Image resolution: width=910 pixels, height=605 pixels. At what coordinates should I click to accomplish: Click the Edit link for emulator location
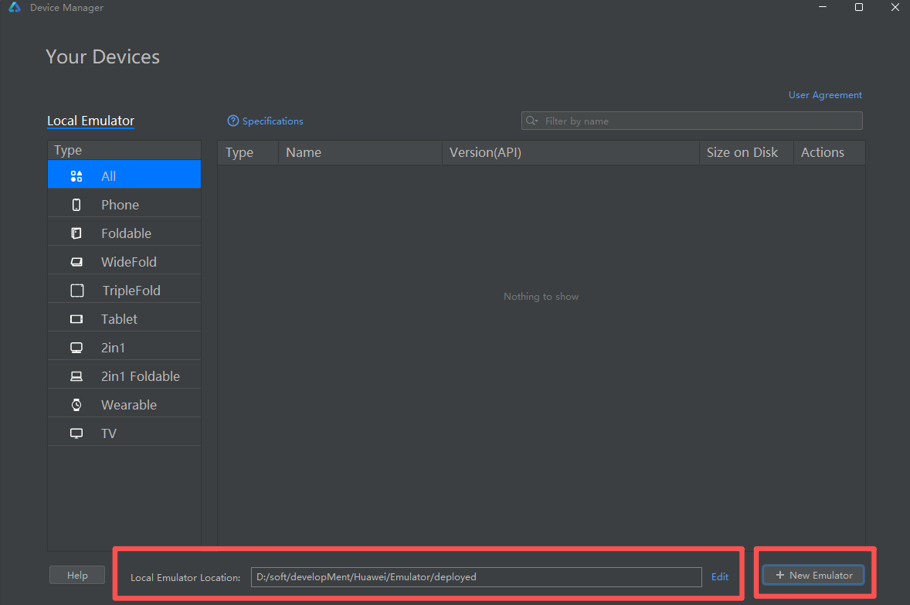(720, 577)
